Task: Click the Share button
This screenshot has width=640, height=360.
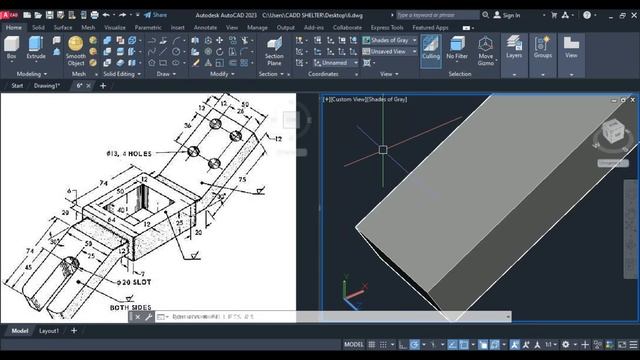Action: click(156, 15)
